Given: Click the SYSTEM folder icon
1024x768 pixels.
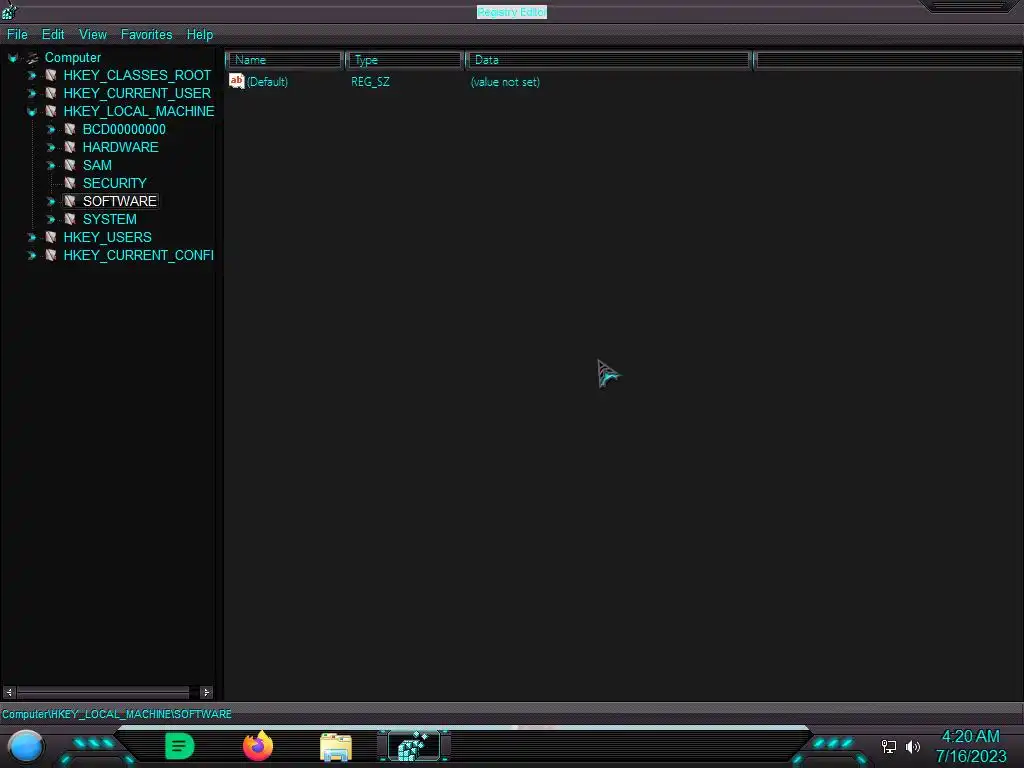Looking at the screenshot, I should 70,219.
